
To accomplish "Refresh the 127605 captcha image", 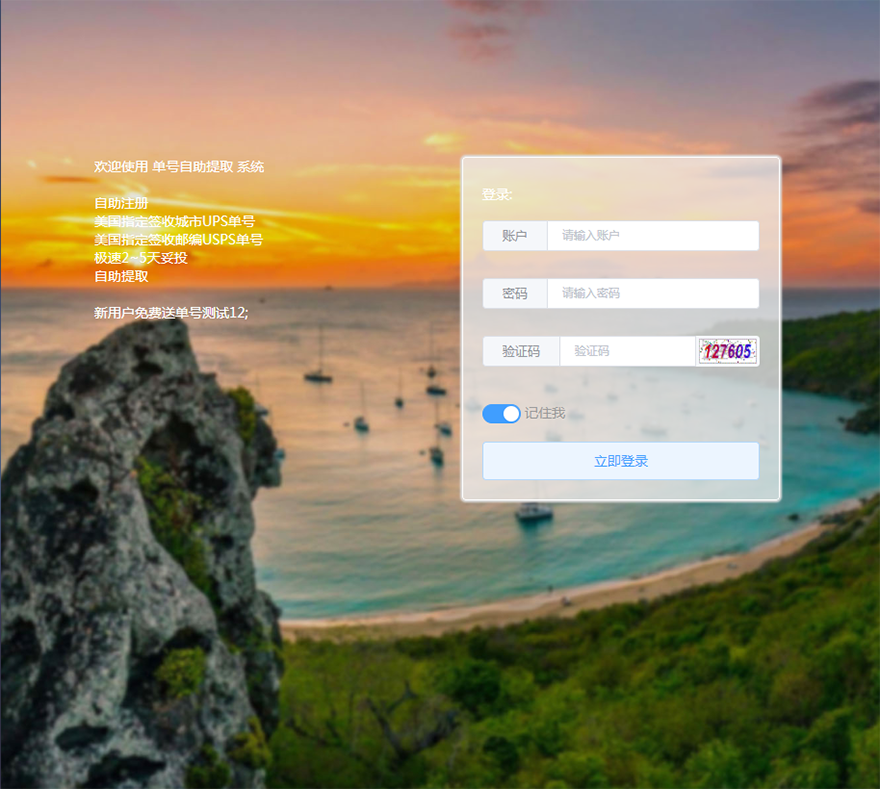I will 727,351.
